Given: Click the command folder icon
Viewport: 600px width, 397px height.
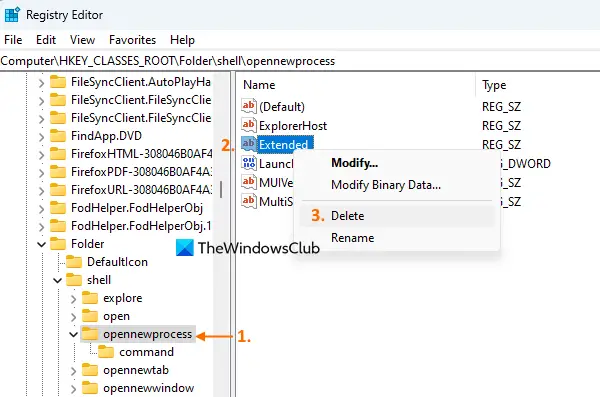Looking at the screenshot, I should tap(106, 352).
